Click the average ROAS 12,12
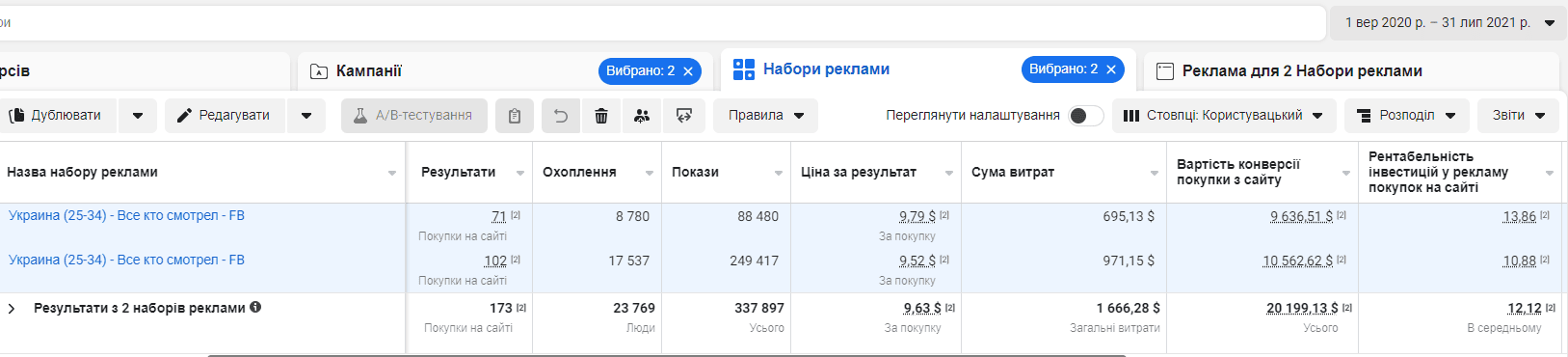 (x=1525, y=308)
